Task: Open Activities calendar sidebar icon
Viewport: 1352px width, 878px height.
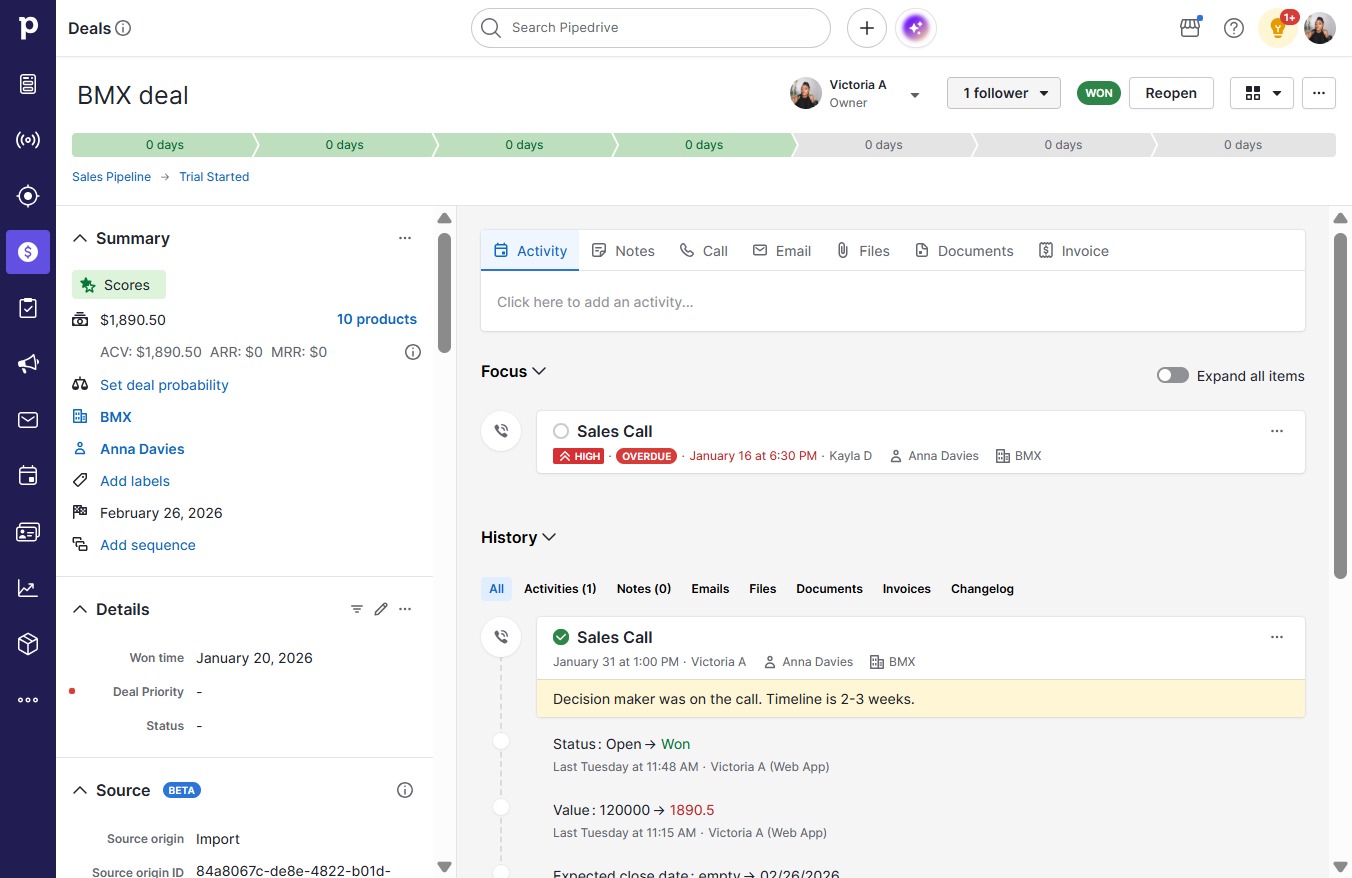Action: coord(28,476)
